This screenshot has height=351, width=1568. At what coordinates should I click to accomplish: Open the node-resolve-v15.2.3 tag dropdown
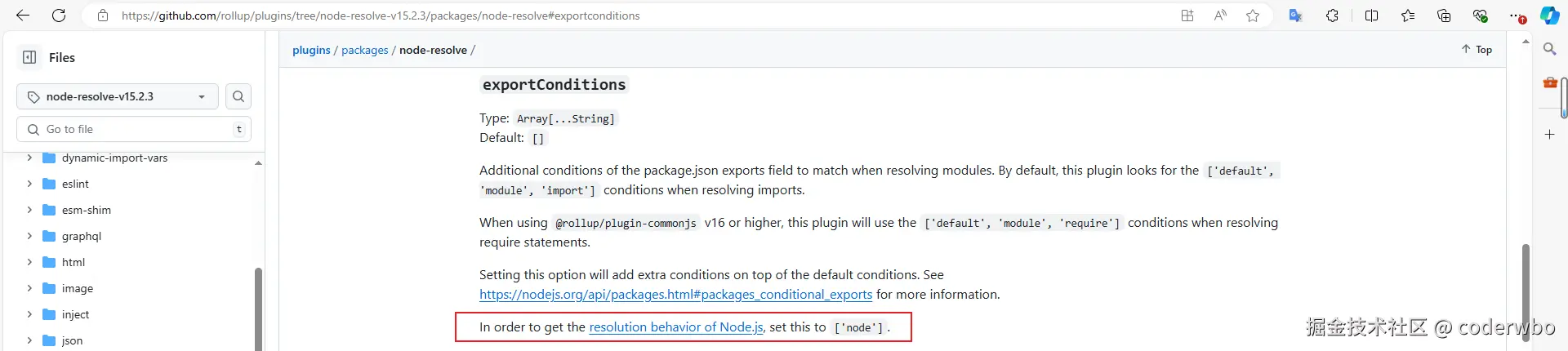click(118, 96)
